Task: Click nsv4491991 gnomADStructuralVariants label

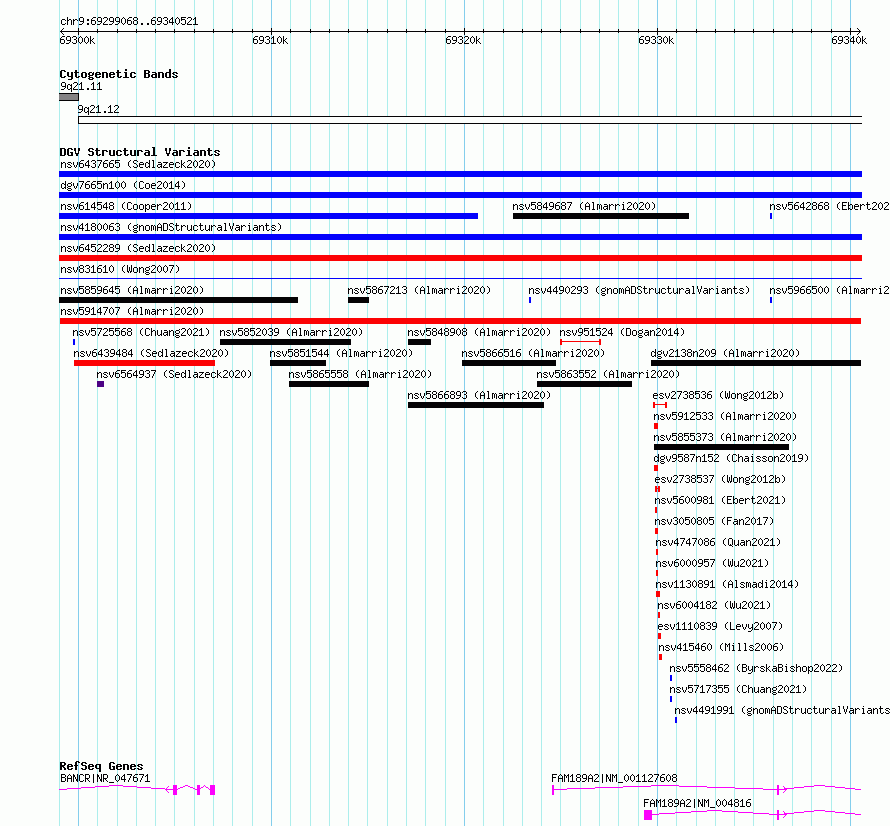Action: tap(782, 710)
